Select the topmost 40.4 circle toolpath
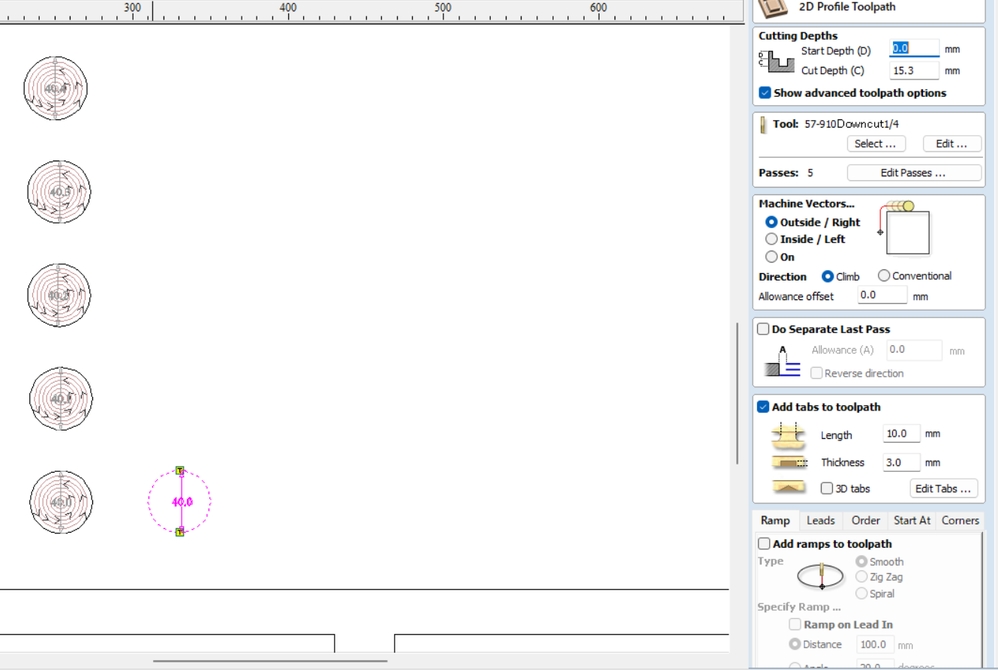 click(x=55, y=88)
